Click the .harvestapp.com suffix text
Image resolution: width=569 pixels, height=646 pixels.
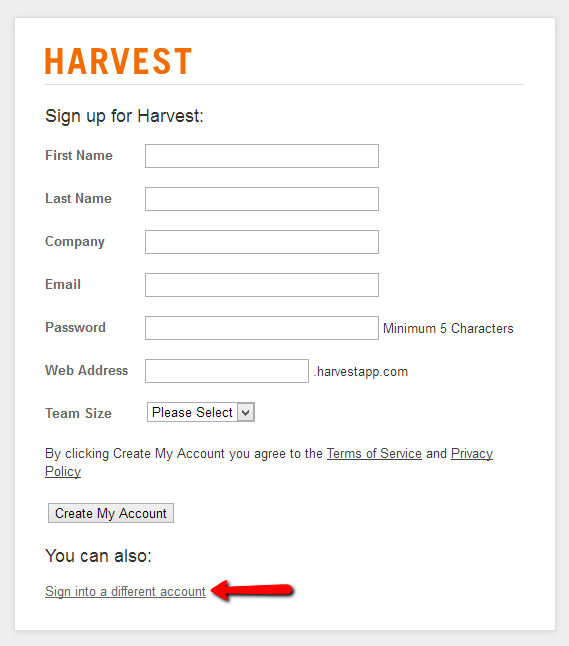(x=361, y=372)
